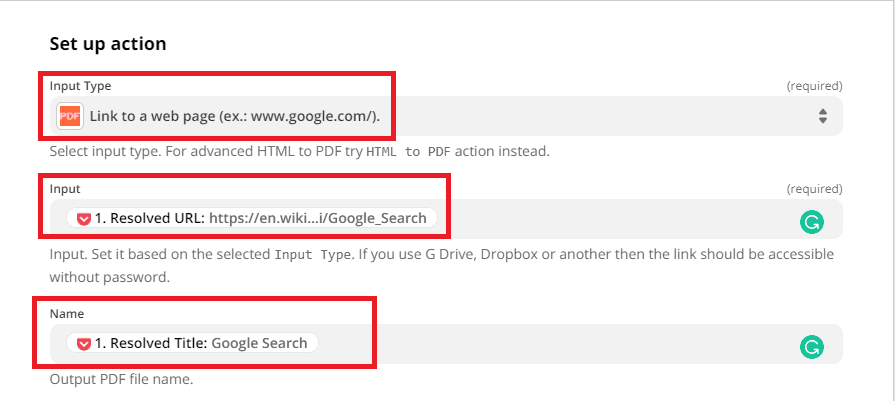Click '(required)' label next to Input Type
The image size is (895, 401).
(814, 86)
